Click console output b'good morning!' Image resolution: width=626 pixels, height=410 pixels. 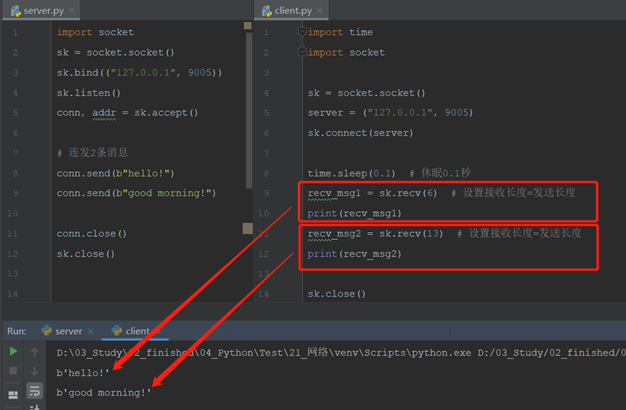click(x=104, y=393)
